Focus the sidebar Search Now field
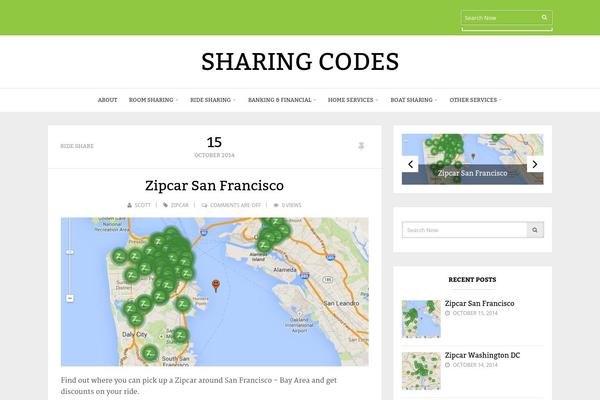 click(465, 230)
